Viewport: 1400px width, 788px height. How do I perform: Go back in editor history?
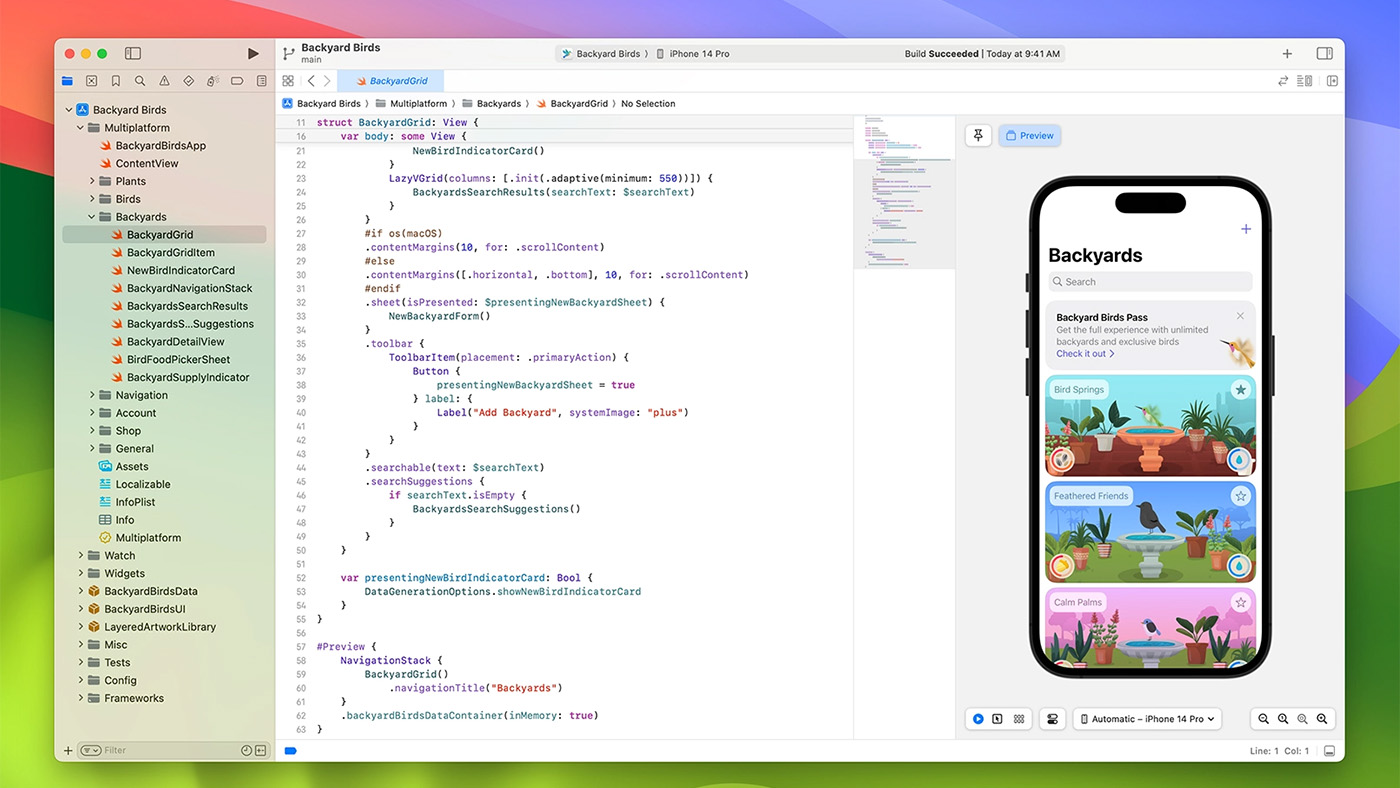(x=311, y=81)
